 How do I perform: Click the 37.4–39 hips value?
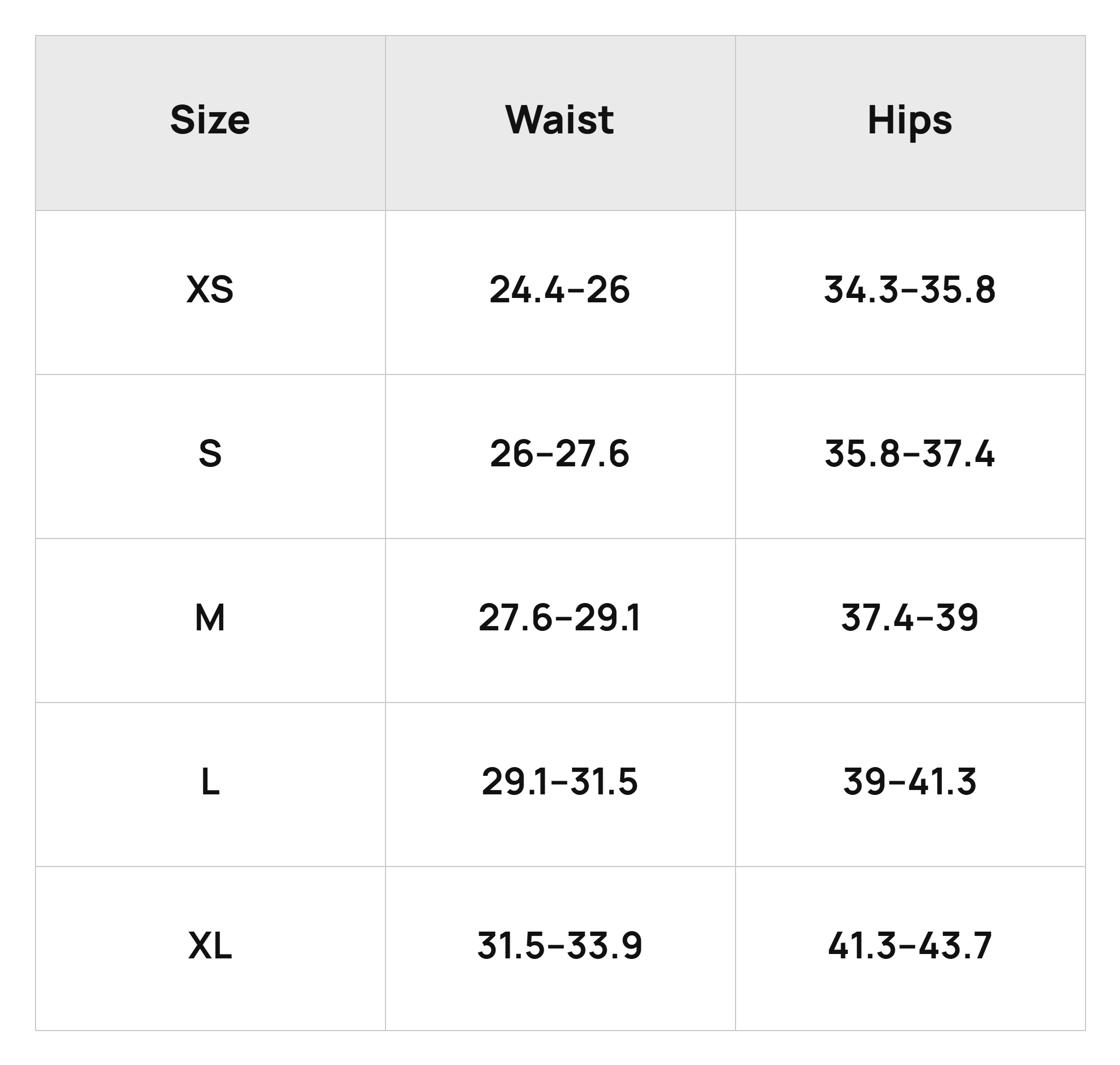pyautogui.click(x=909, y=618)
